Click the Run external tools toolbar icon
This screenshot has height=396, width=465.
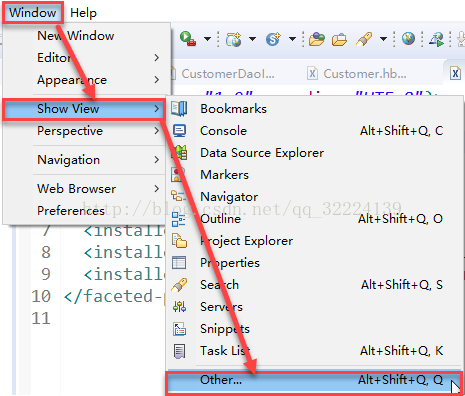coord(188,39)
